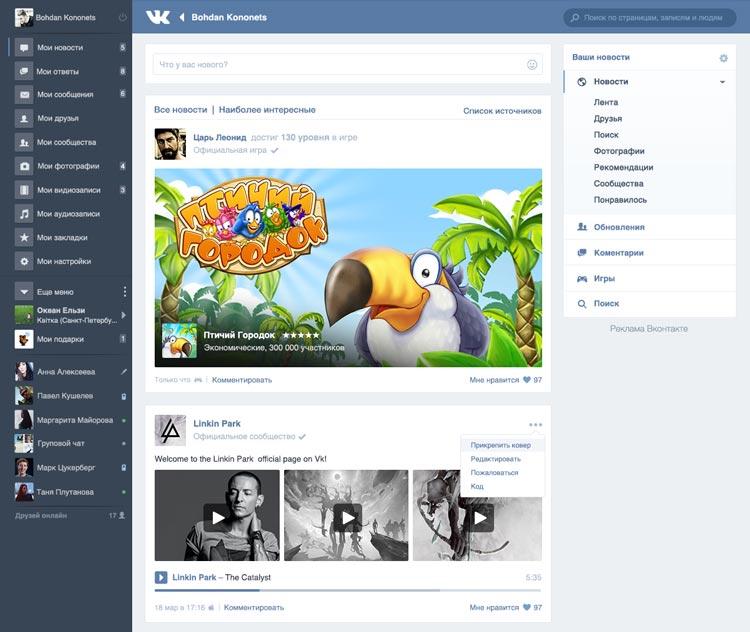Click the vertical dots beside Еще меню
This screenshot has height=632, width=750.
click(125, 291)
